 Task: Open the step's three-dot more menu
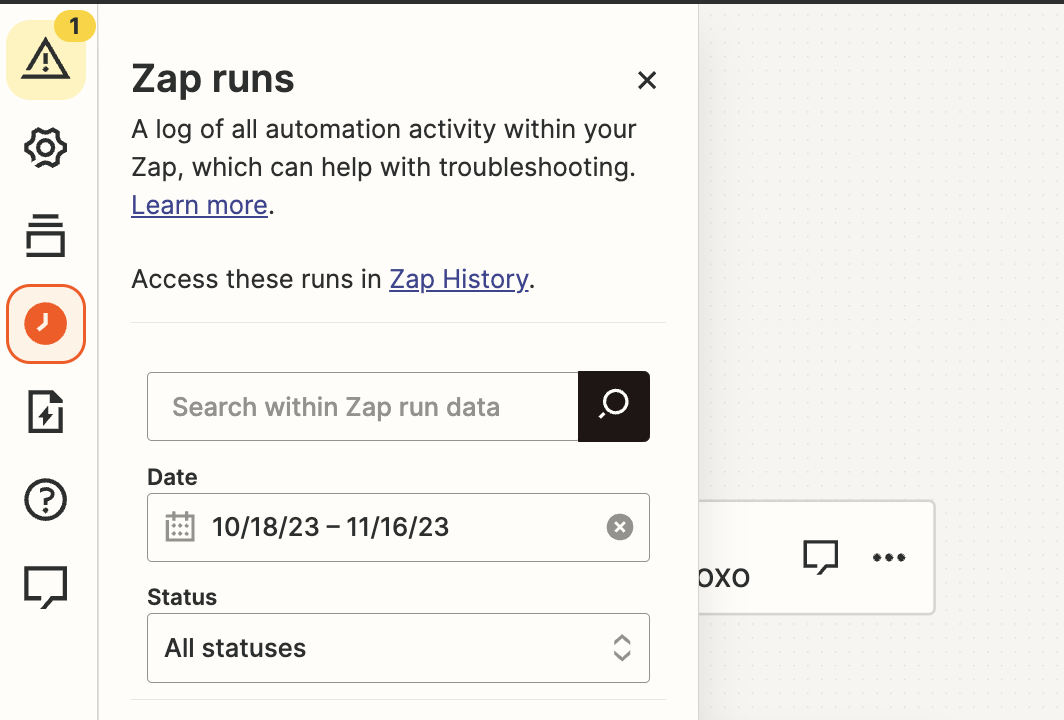click(x=889, y=558)
